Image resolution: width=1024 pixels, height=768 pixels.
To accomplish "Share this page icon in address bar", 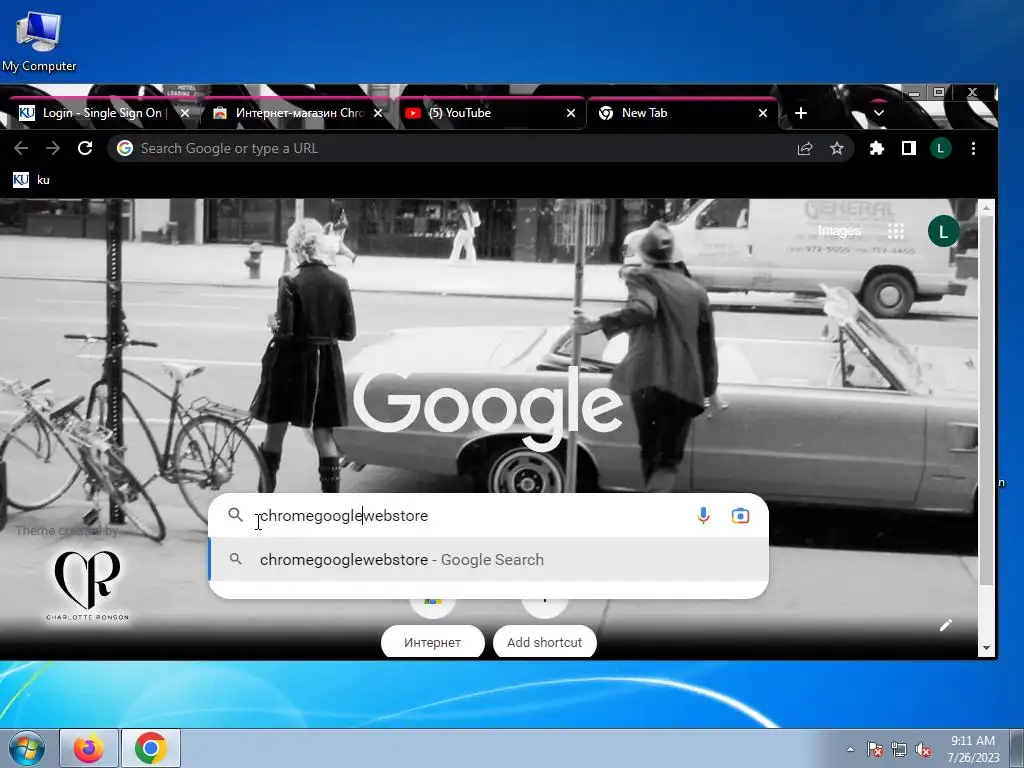I will 805,148.
